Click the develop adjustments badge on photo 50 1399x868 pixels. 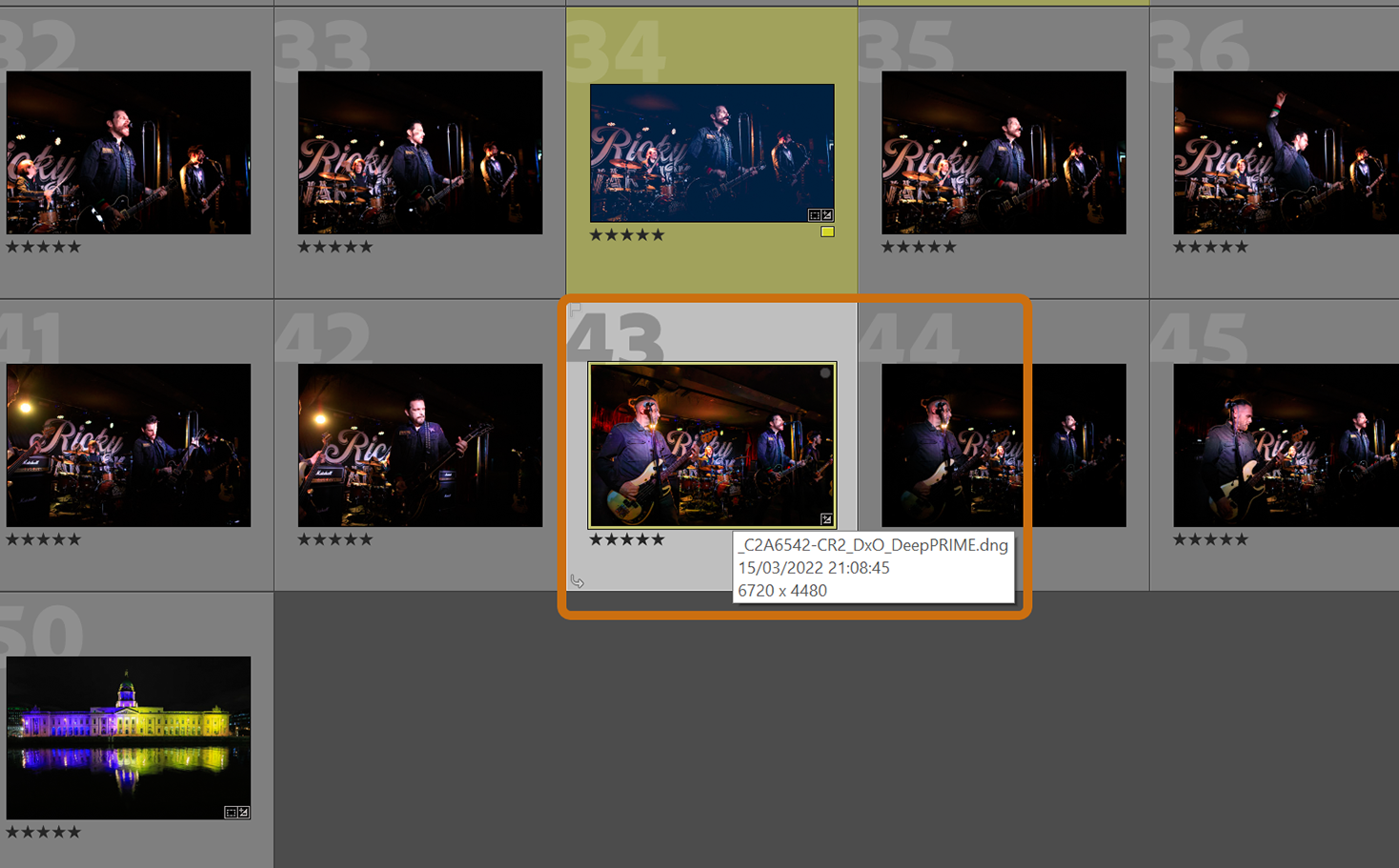tap(244, 813)
